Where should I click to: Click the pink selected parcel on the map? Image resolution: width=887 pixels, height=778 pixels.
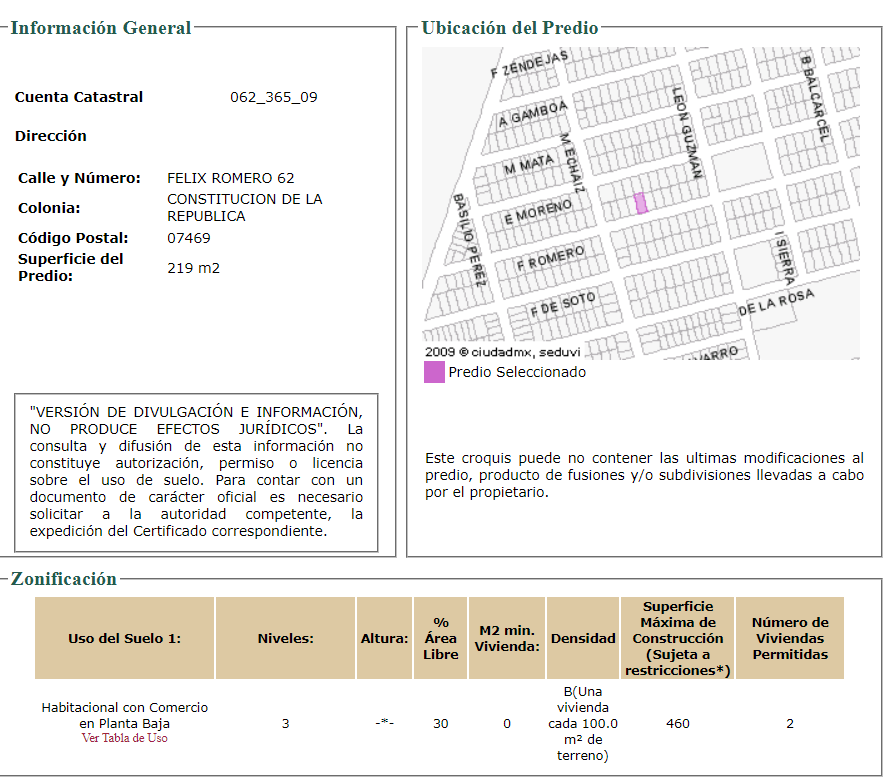click(x=641, y=203)
